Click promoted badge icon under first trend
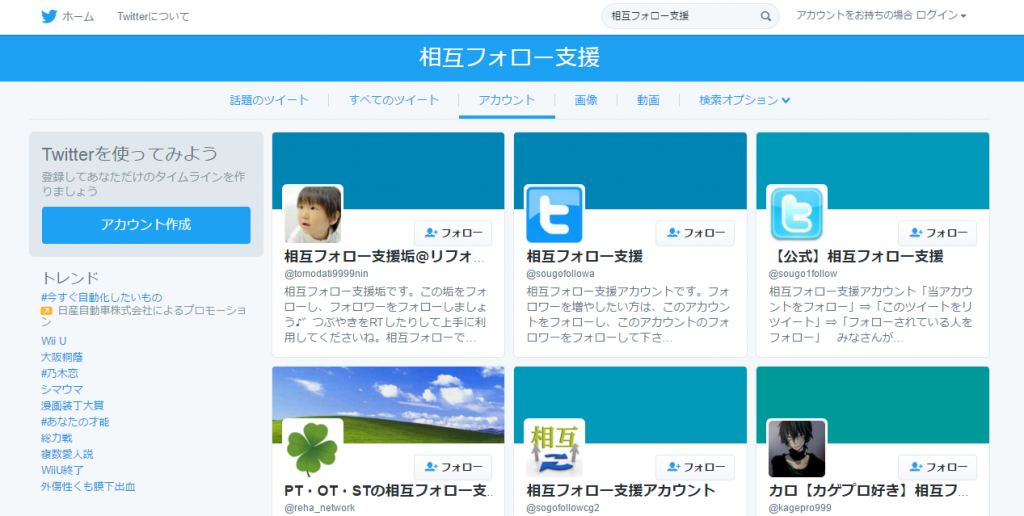 (46, 311)
